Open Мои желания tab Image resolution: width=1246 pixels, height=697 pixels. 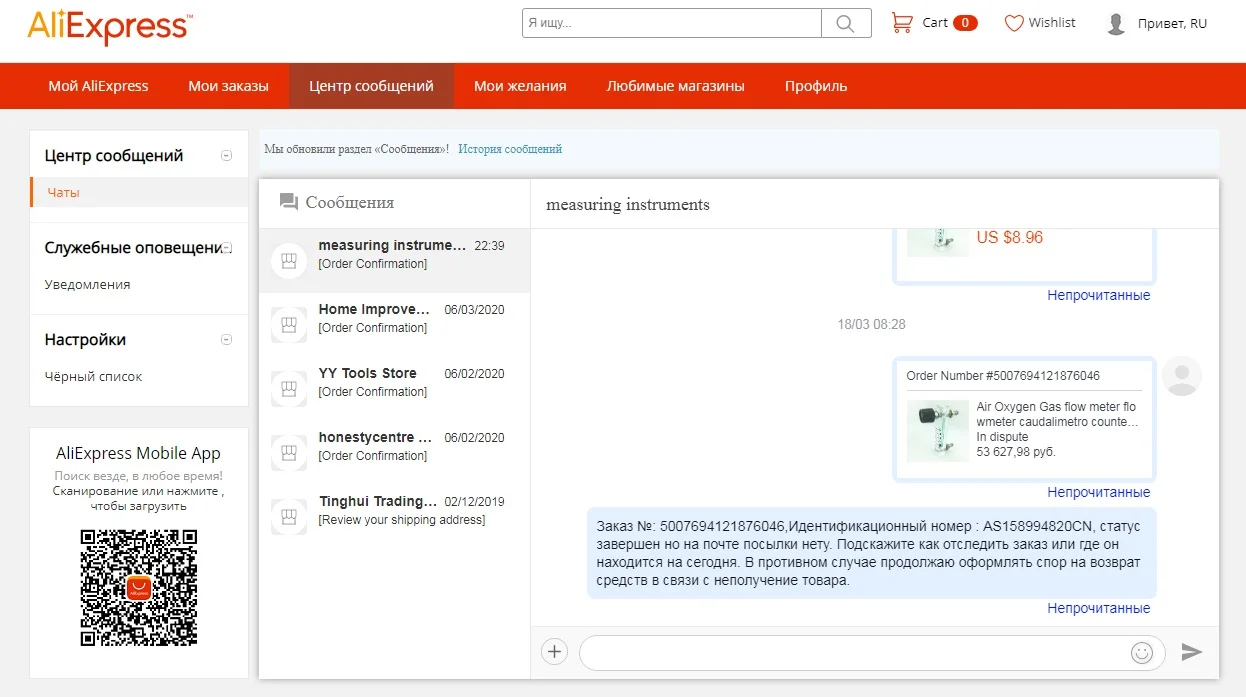pos(520,86)
